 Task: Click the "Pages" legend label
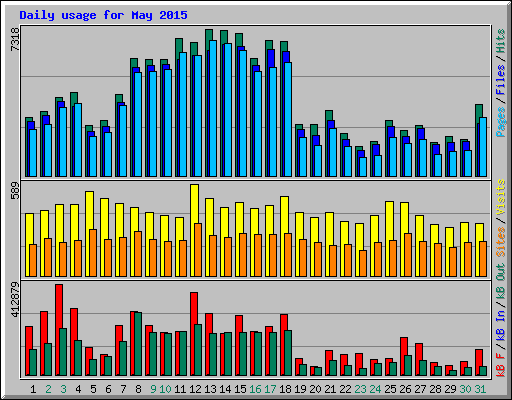(x=501, y=122)
